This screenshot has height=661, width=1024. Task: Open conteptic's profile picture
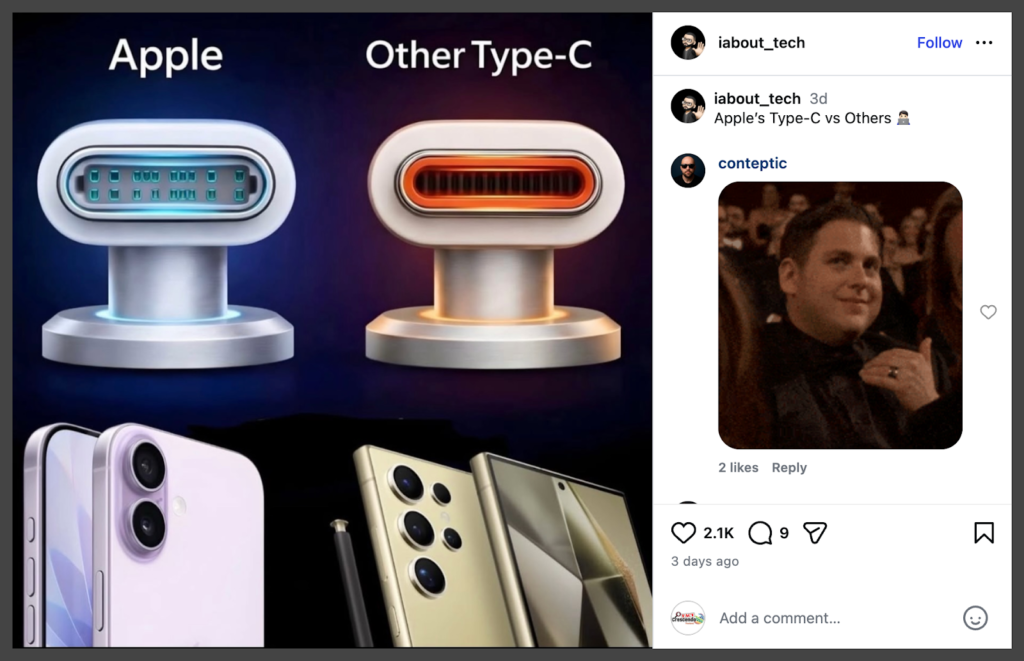click(688, 170)
